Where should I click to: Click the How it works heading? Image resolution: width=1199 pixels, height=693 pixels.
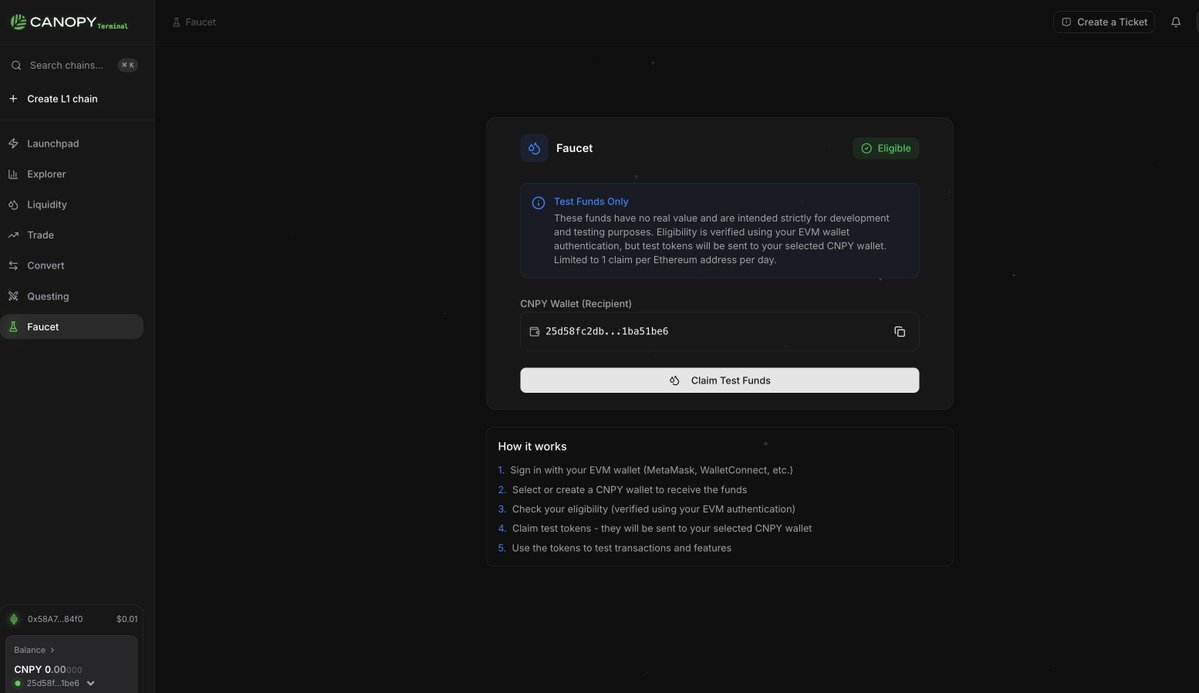pyautogui.click(x=532, y=447)
